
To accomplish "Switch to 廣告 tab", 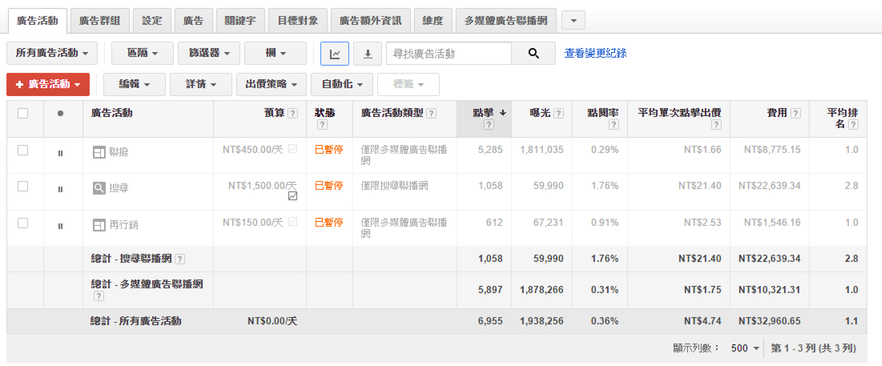I will (x=193, y=21).
